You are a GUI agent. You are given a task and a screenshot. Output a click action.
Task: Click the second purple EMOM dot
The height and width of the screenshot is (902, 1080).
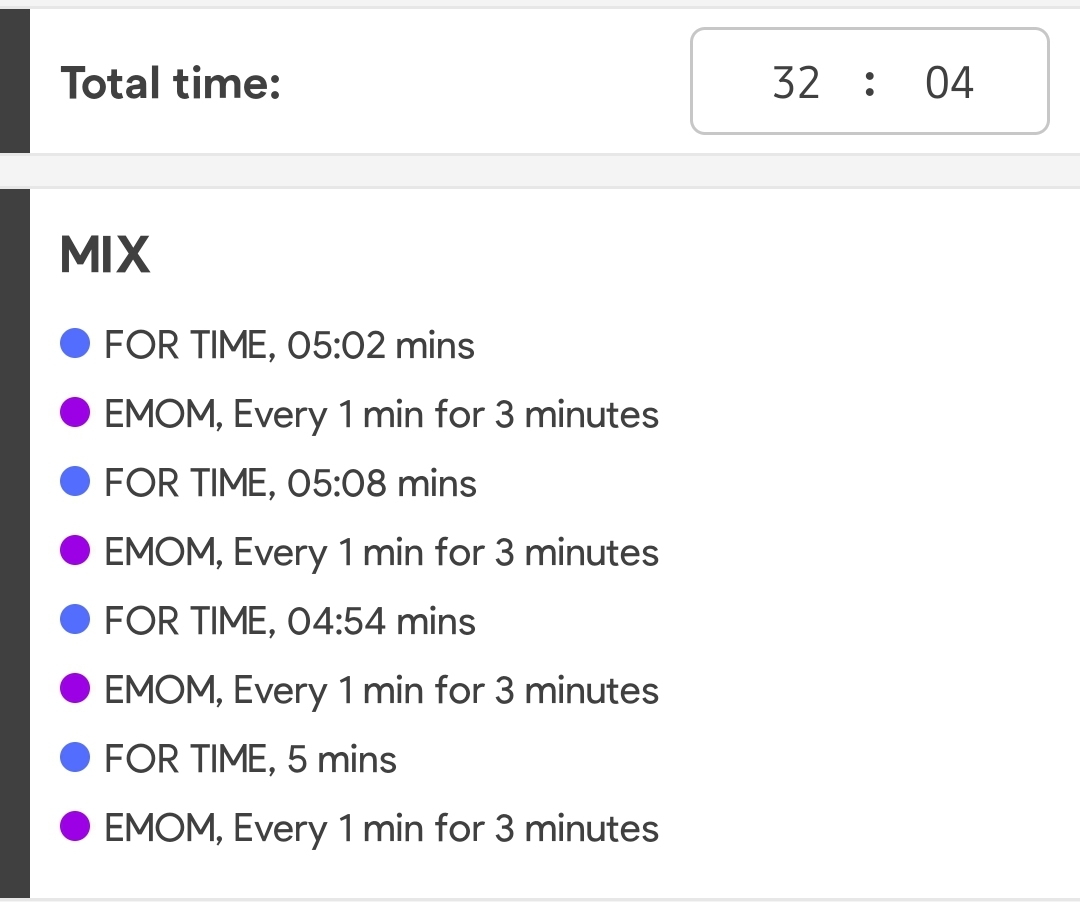coord(75,550)
